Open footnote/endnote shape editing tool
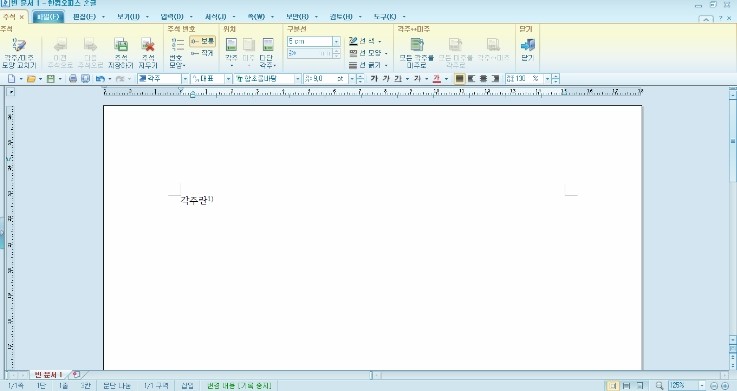Screen dimensions: 737x391 pos(19,53)
